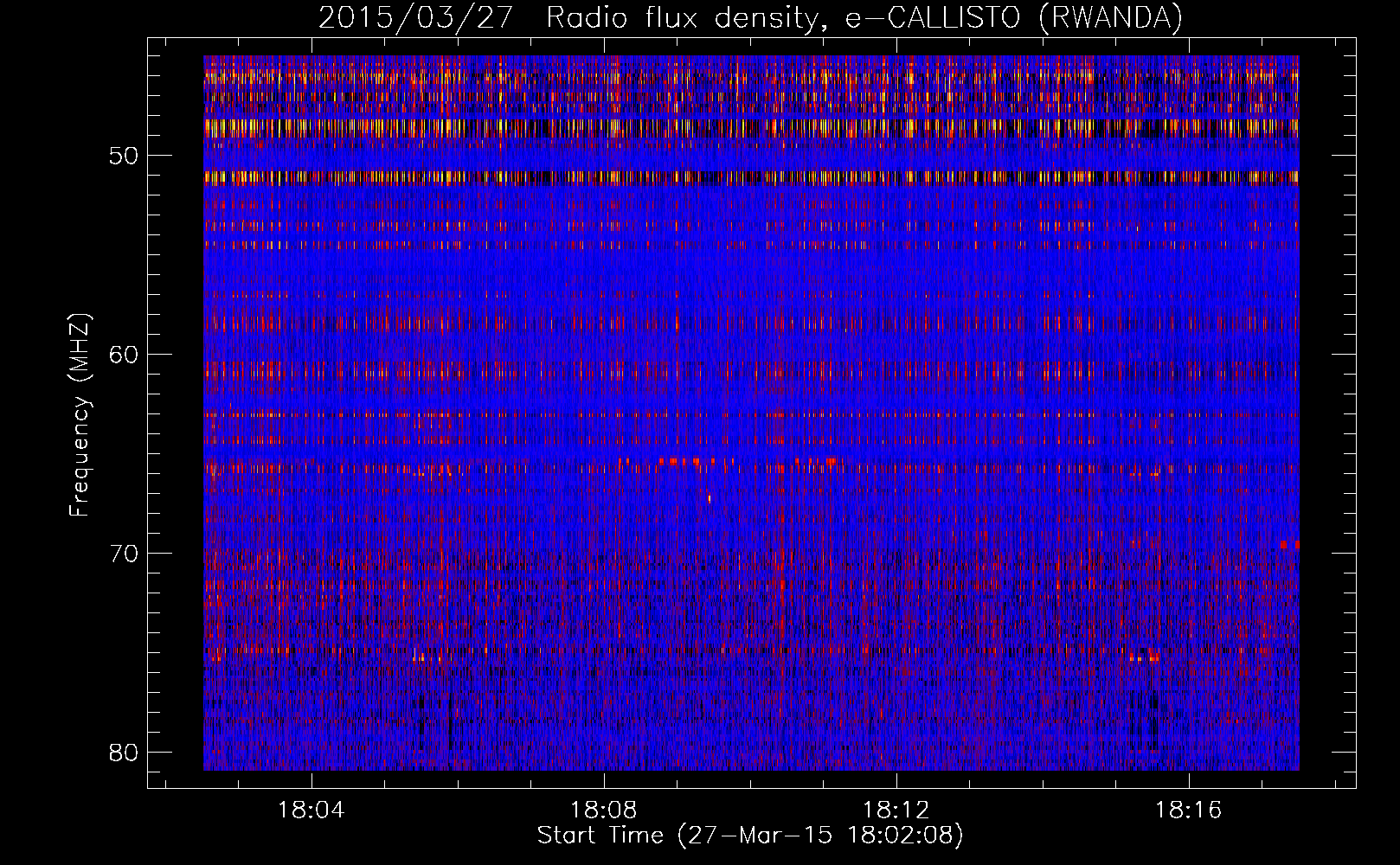Click the 60 frequency tick label
The width and height of the screenshot is (1400, 865).
coord(124,355)
